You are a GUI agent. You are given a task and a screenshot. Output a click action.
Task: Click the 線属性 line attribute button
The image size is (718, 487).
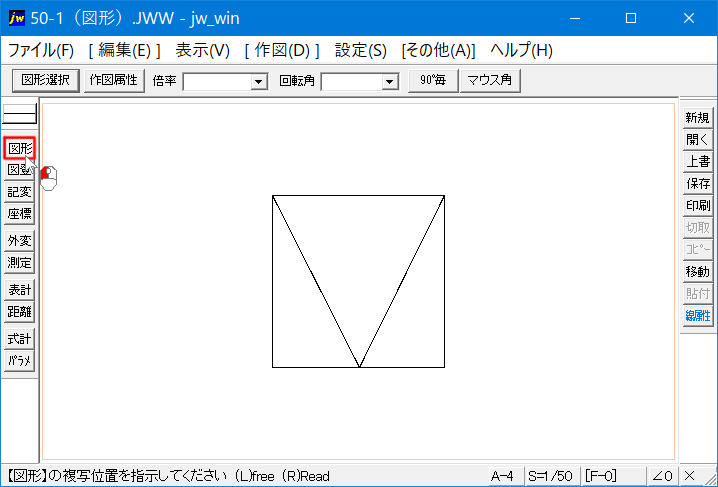click(x=697, y=315)
